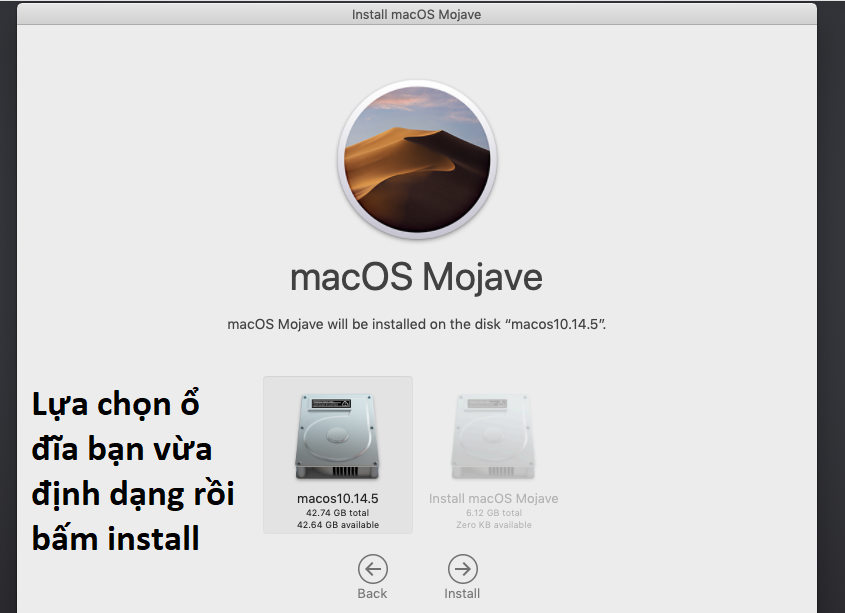Click the "Install macOS Mojave" window title bar
This screenshot has height=613, width=845.
point(417,15)
